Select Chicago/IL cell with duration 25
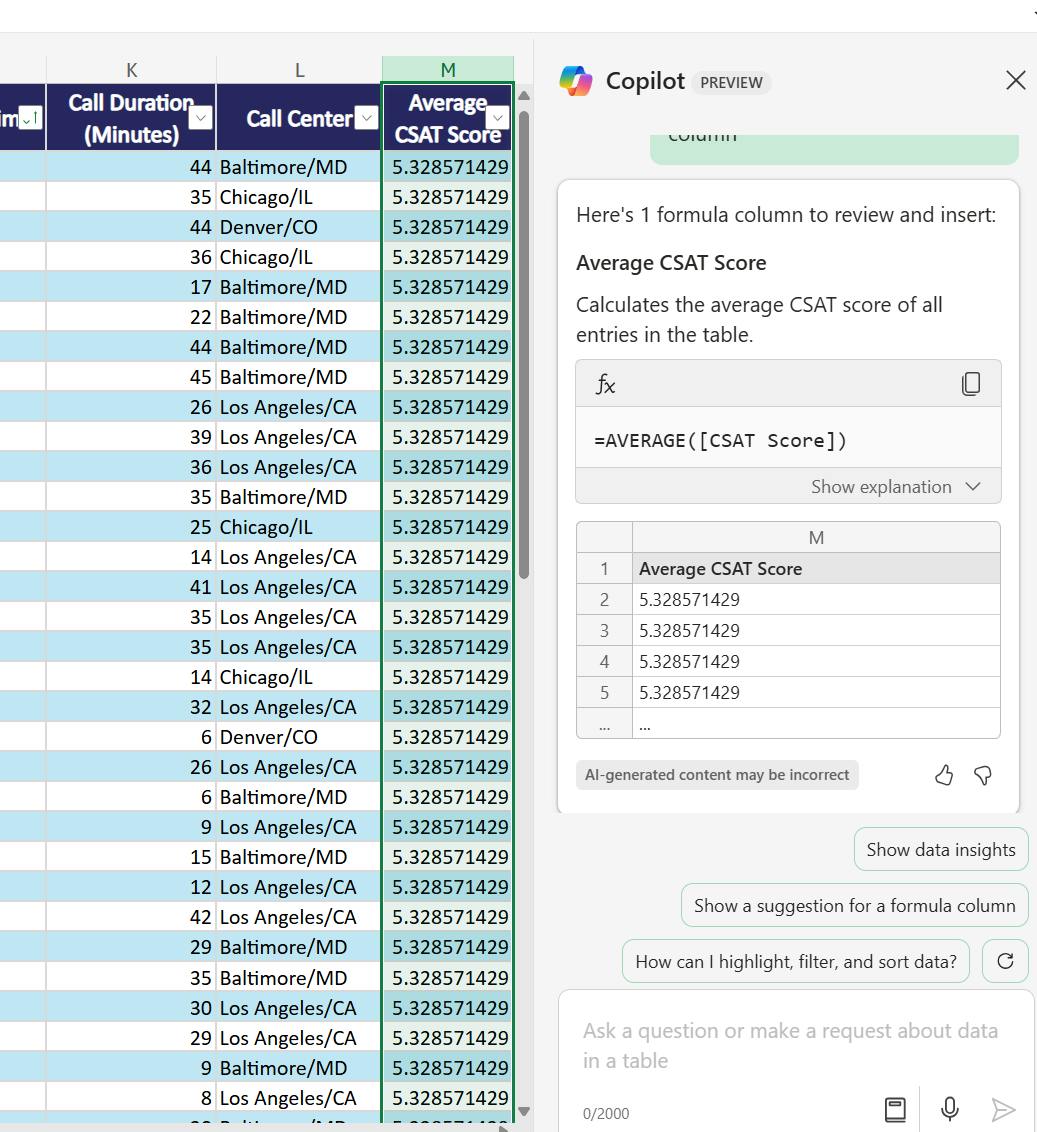 click(x=299, y=527)
